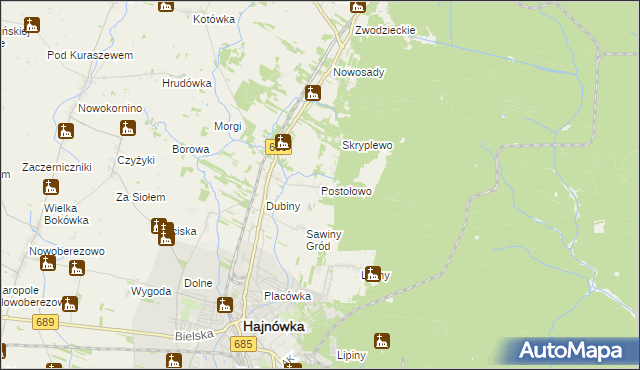Click the church marker above road 689 sign
640x370 pixels.
(69, 304)
